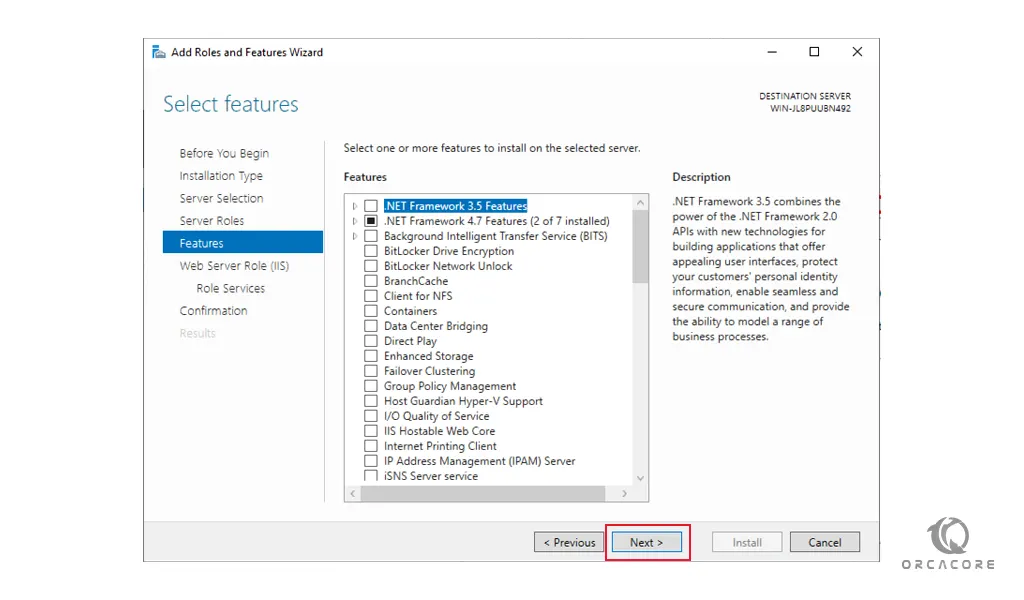Enable the BitLocker Network Unlock checkbox
Screen dimensions: 1024x600
click(x=370, y=266)
